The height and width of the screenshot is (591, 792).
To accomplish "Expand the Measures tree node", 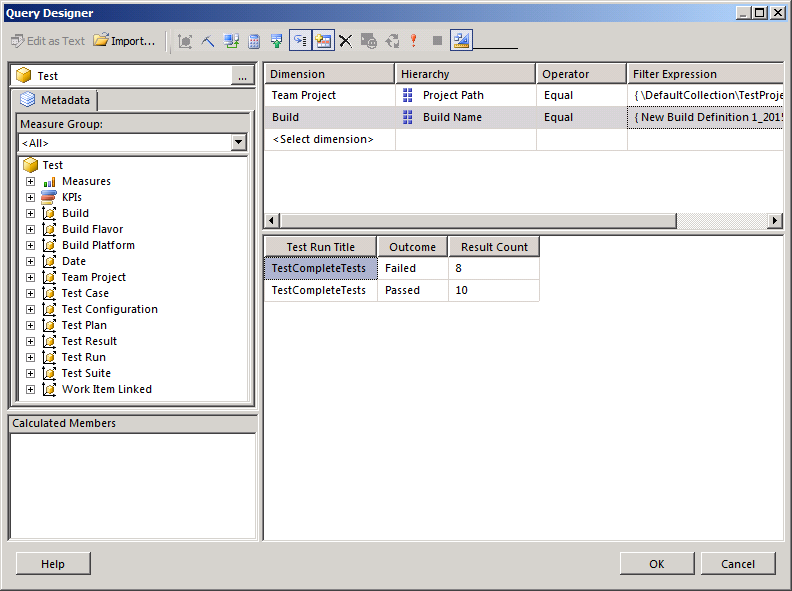I will coord(30,182).
